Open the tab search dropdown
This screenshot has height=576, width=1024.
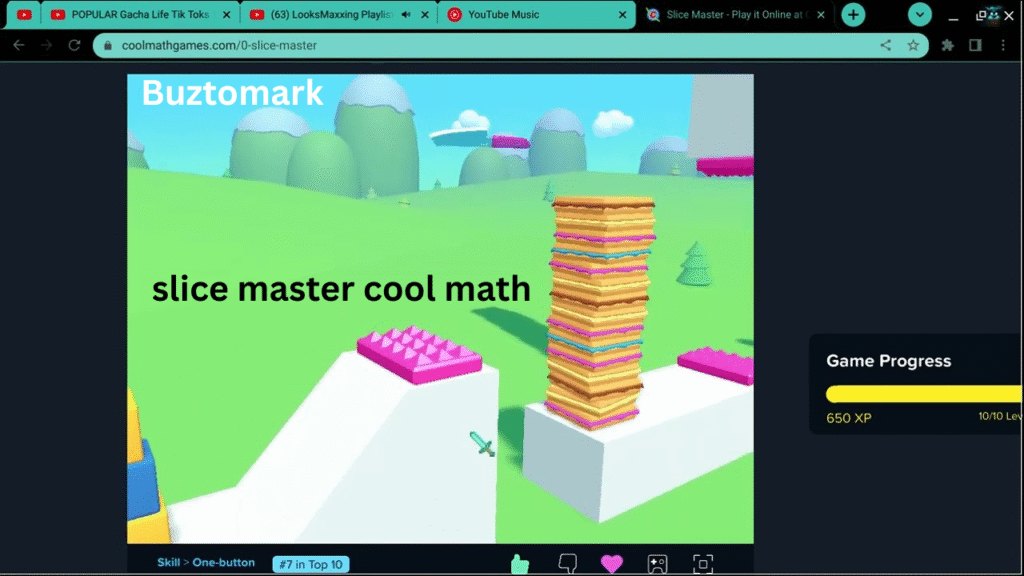(x=920, y=14)
